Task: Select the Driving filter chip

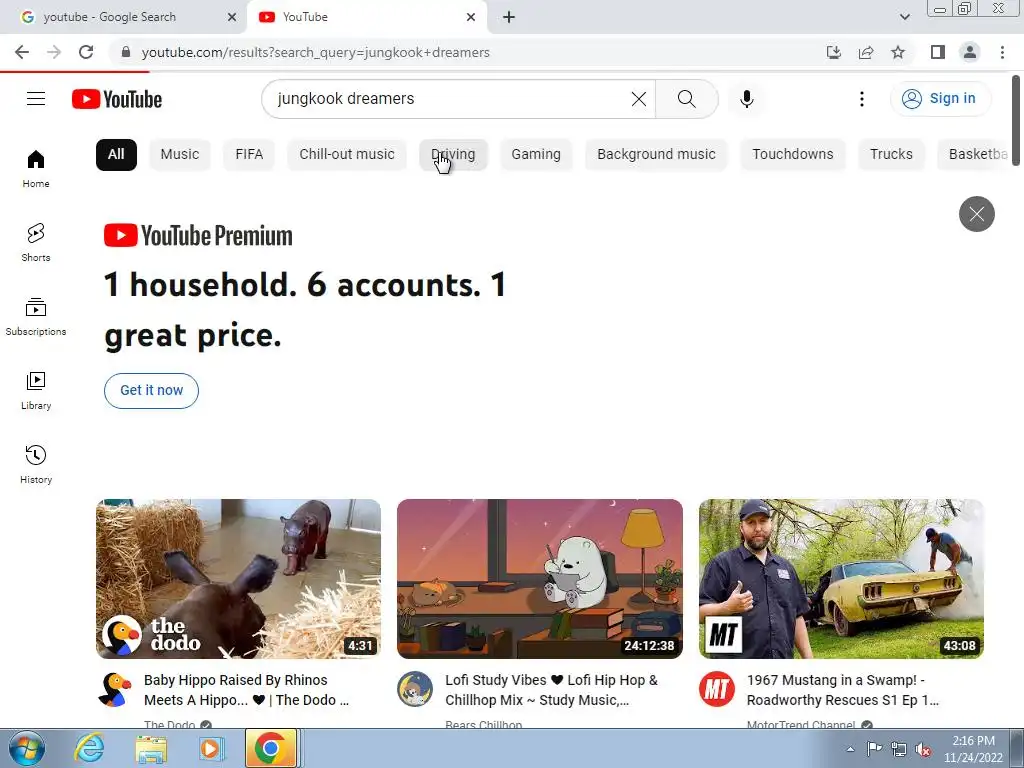Action: pyautogui.click(x=453, y=154)
